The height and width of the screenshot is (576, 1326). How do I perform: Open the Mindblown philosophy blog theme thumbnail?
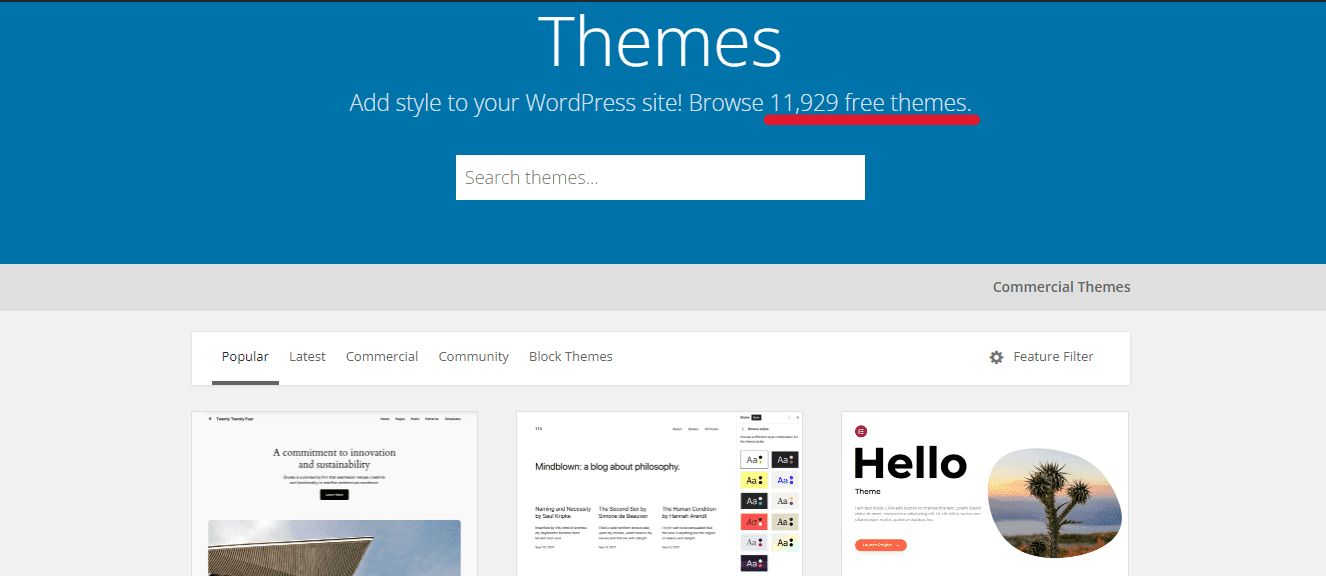pyautogui.click(x=659, y=494)
